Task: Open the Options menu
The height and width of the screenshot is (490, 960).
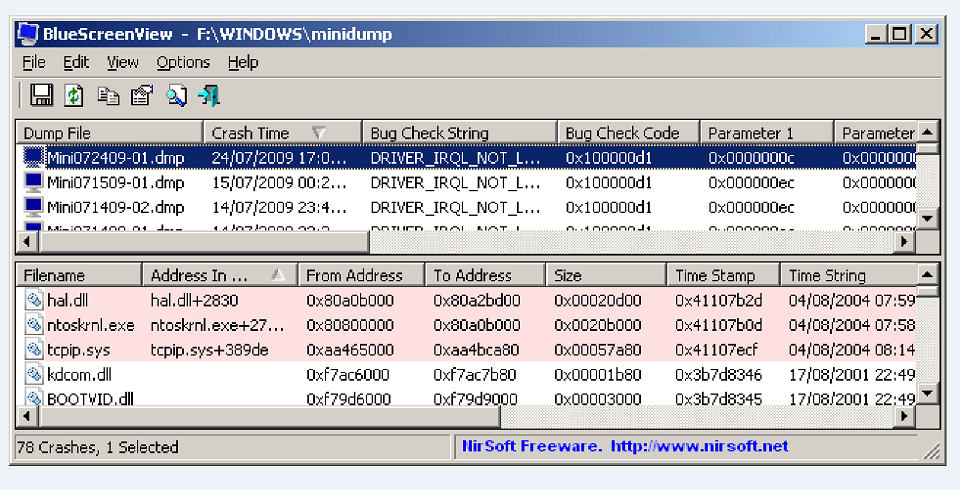Action: (x=183, y=62)
